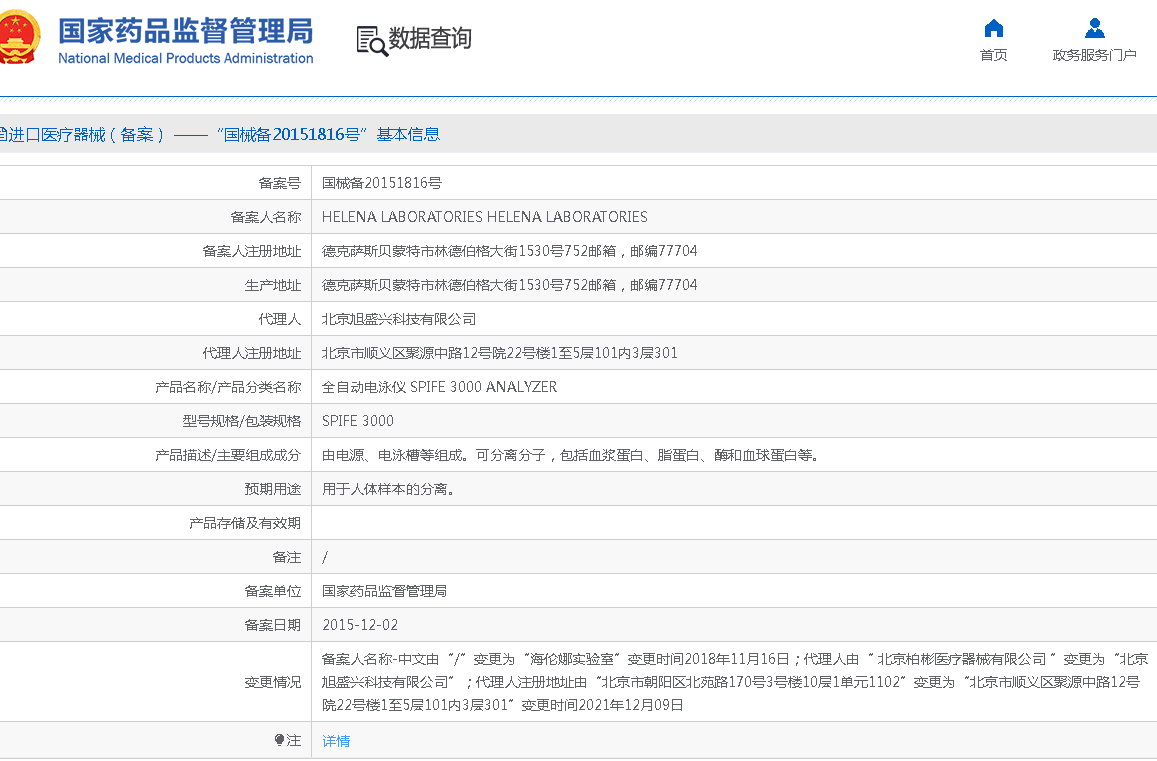
Task: Open the 详情 link
Action: (336, 741)
